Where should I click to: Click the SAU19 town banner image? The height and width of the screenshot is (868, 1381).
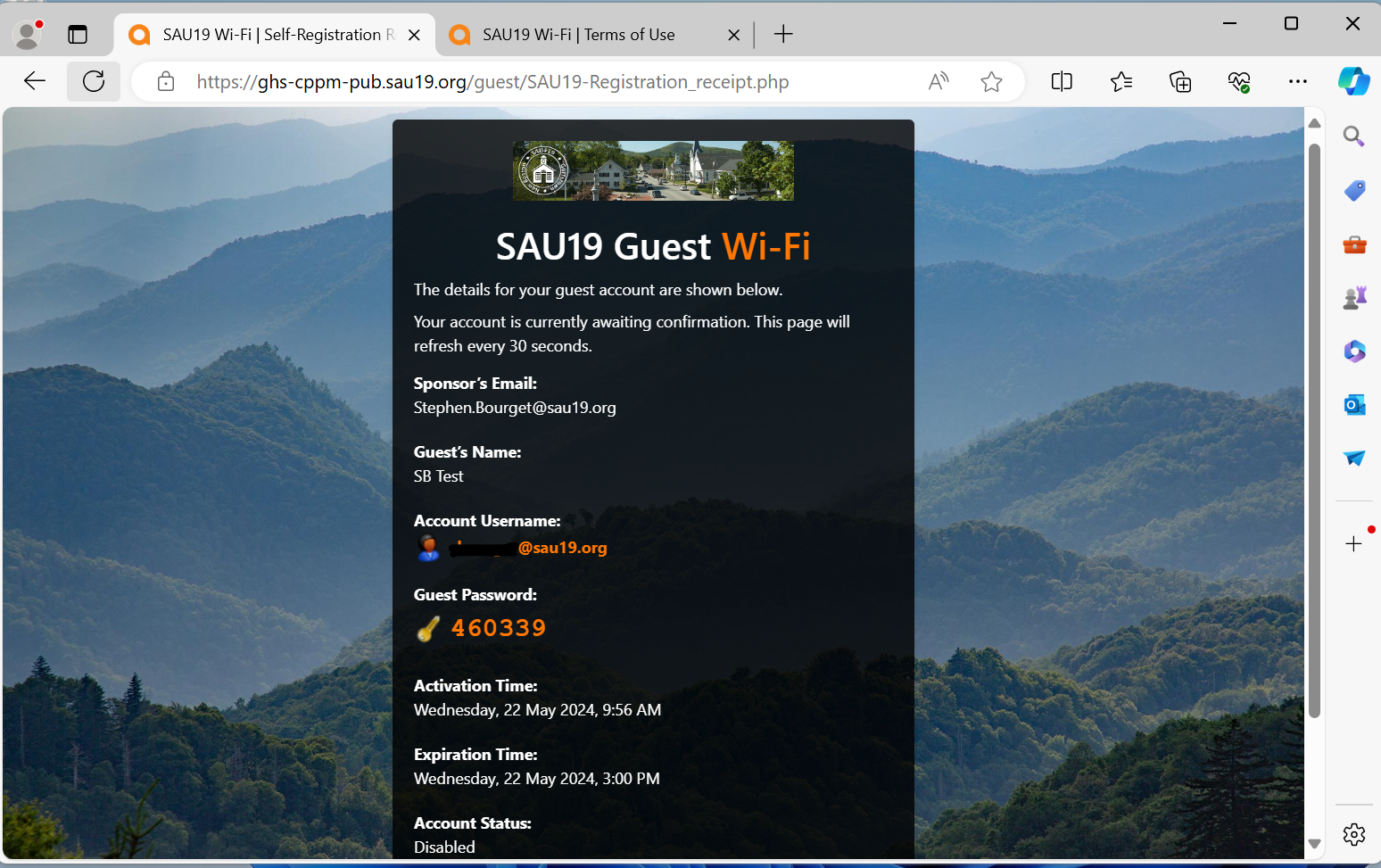(x=653, y=170)
